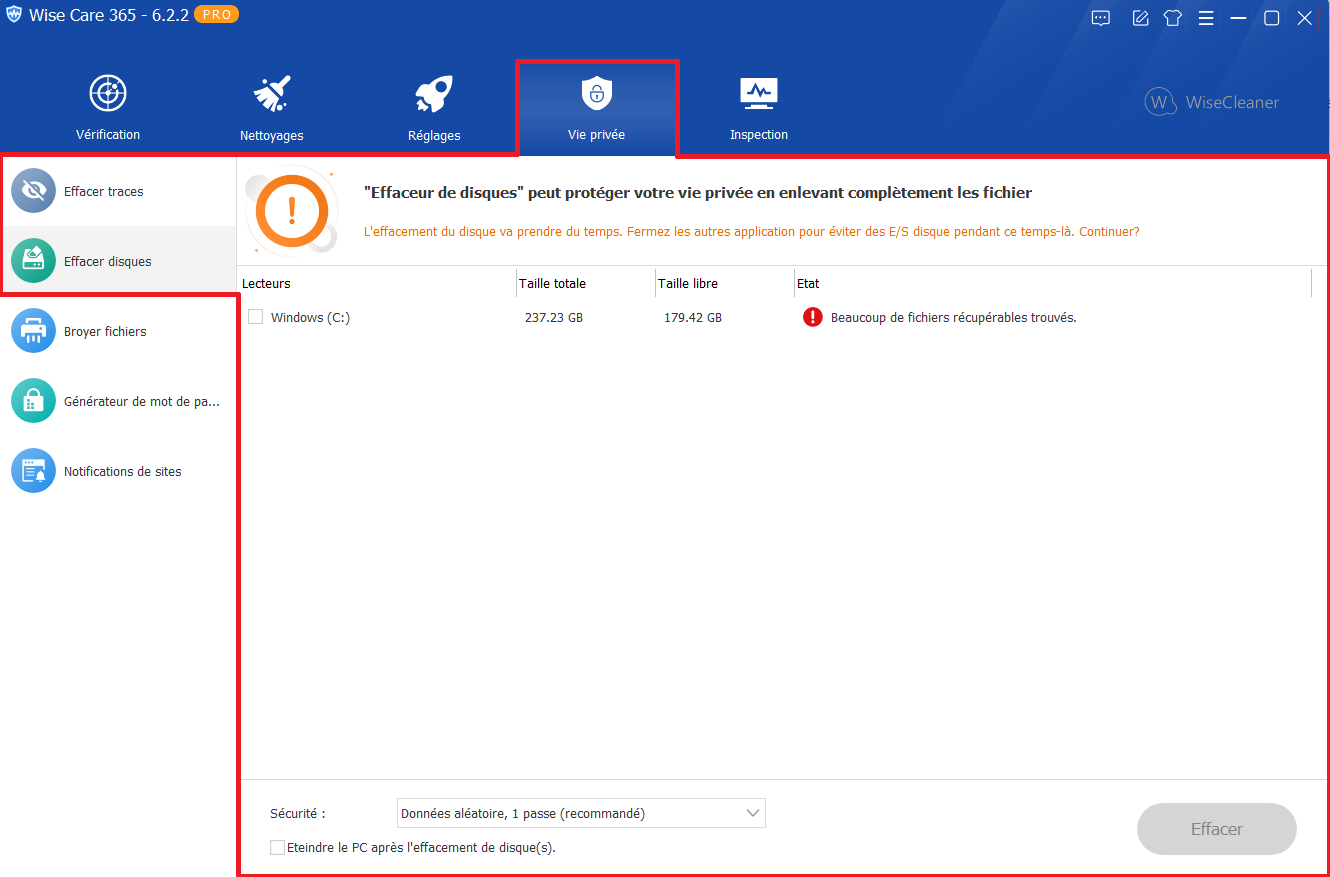The width and height of the screenshot is (1330, 877).
Task: Open the Sécurité passes dropdown
Action: coord(581,813)
